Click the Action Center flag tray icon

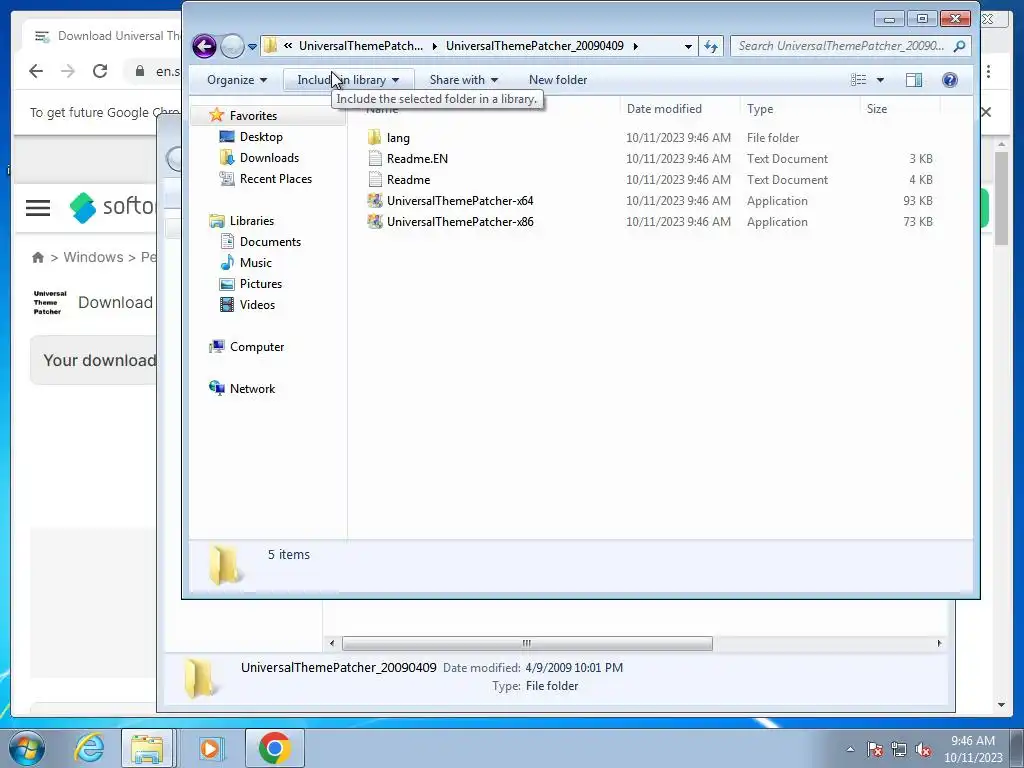[x=874, y=749]
